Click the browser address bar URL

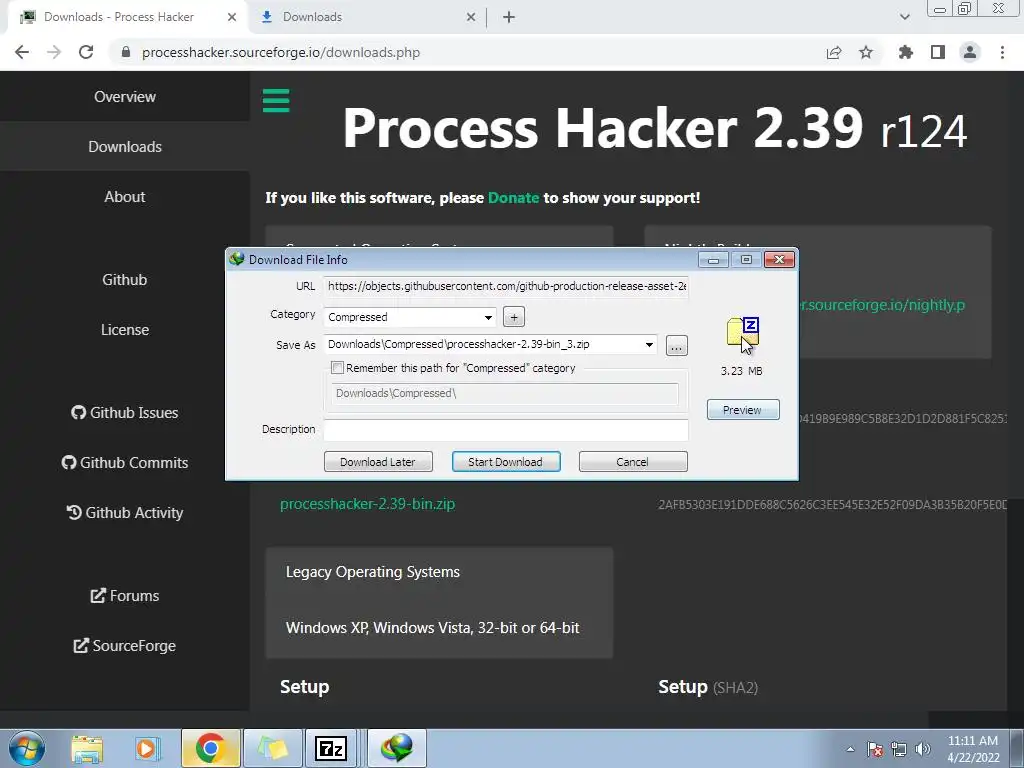[281, 52]
